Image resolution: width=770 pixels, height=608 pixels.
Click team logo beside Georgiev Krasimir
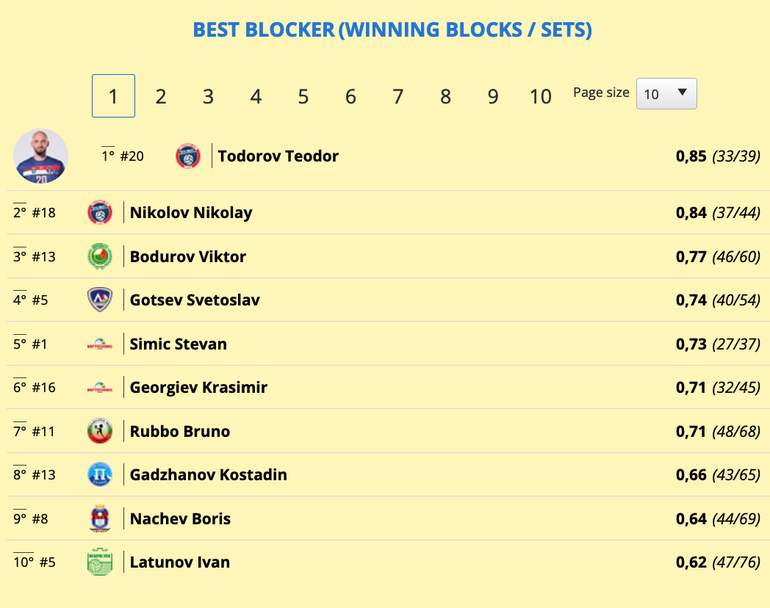coord(100,387)
